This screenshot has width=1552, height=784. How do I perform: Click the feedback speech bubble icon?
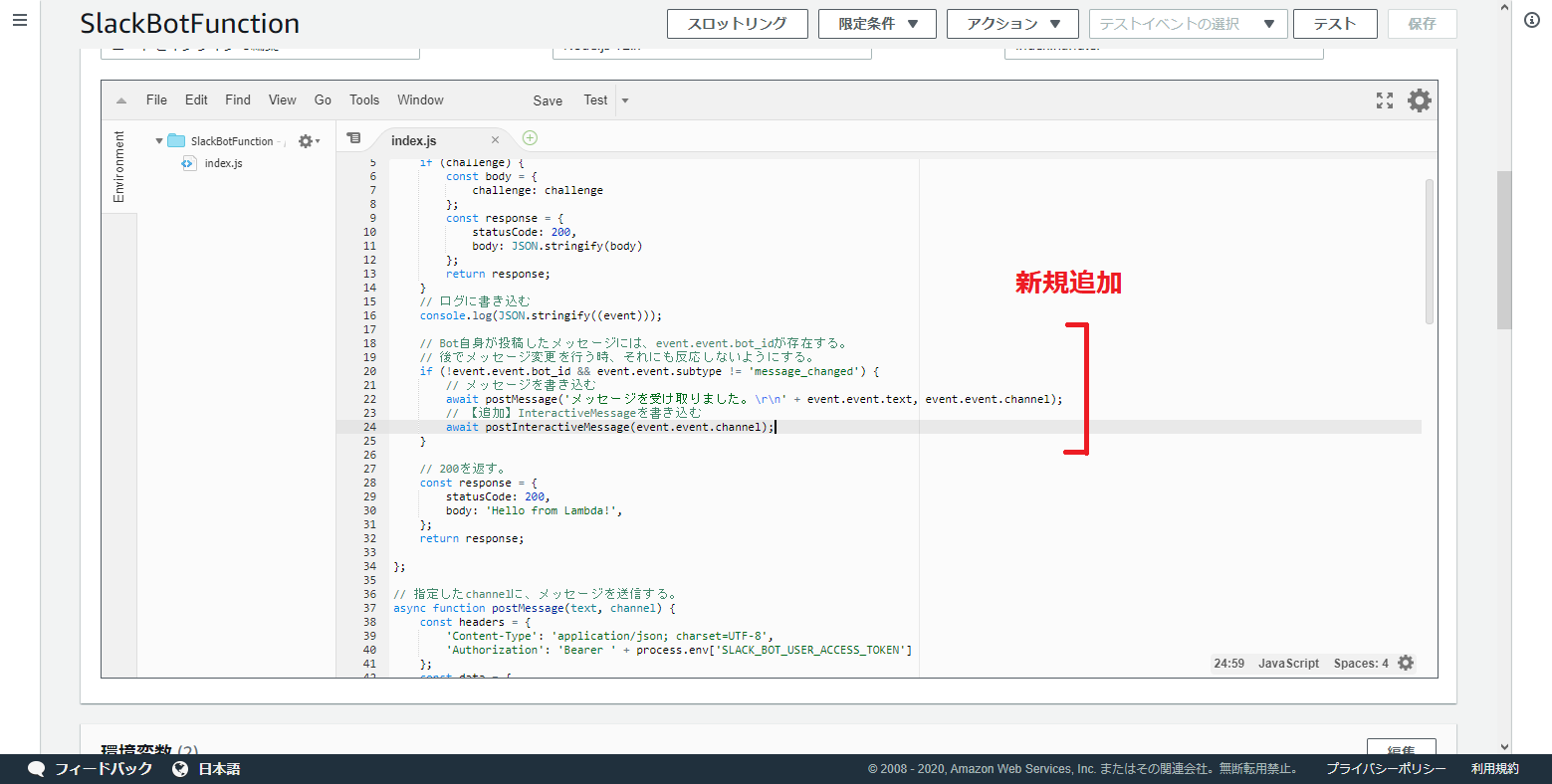[37, 769]
